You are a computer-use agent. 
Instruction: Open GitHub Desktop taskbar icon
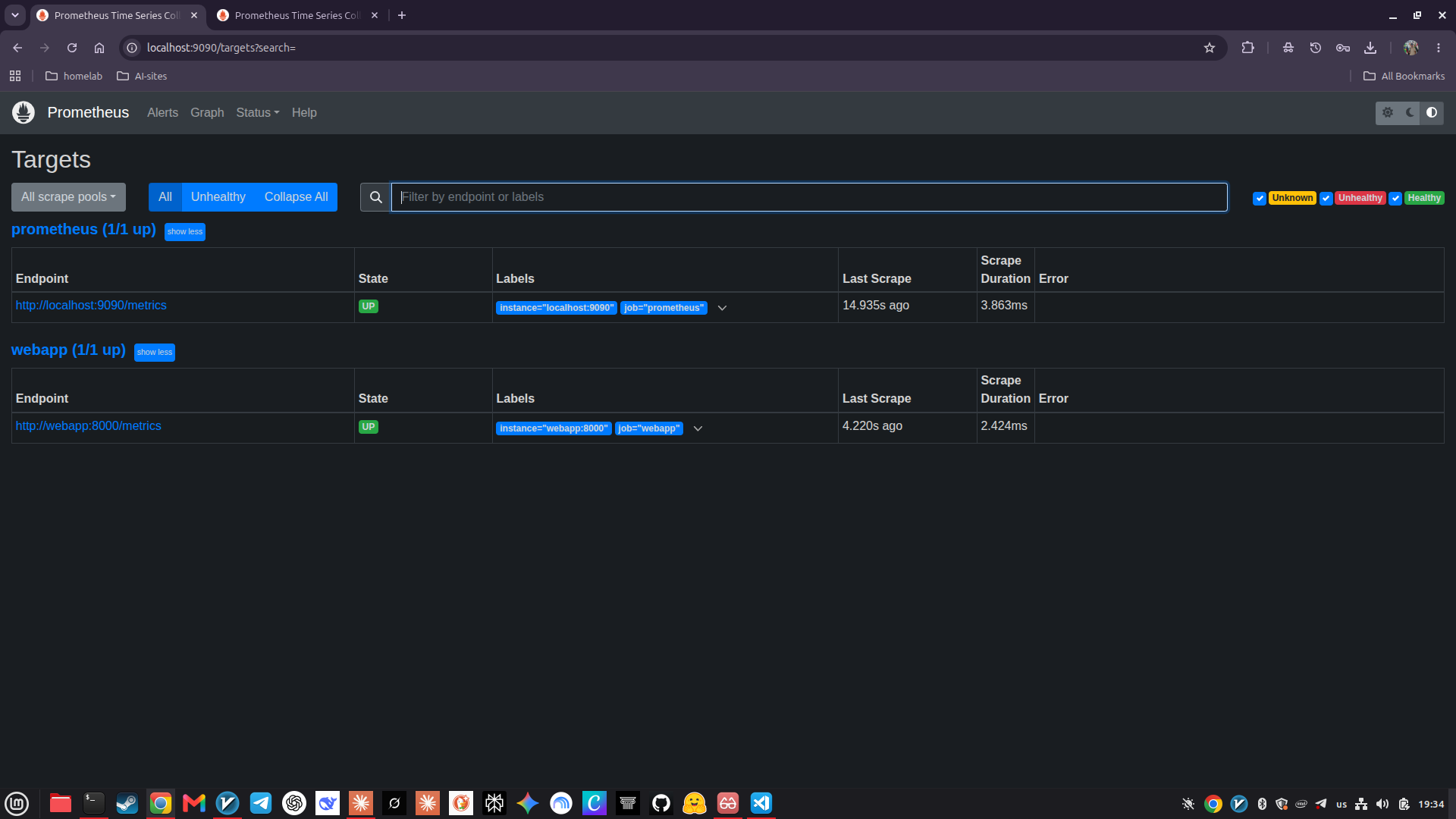point(661,803)
